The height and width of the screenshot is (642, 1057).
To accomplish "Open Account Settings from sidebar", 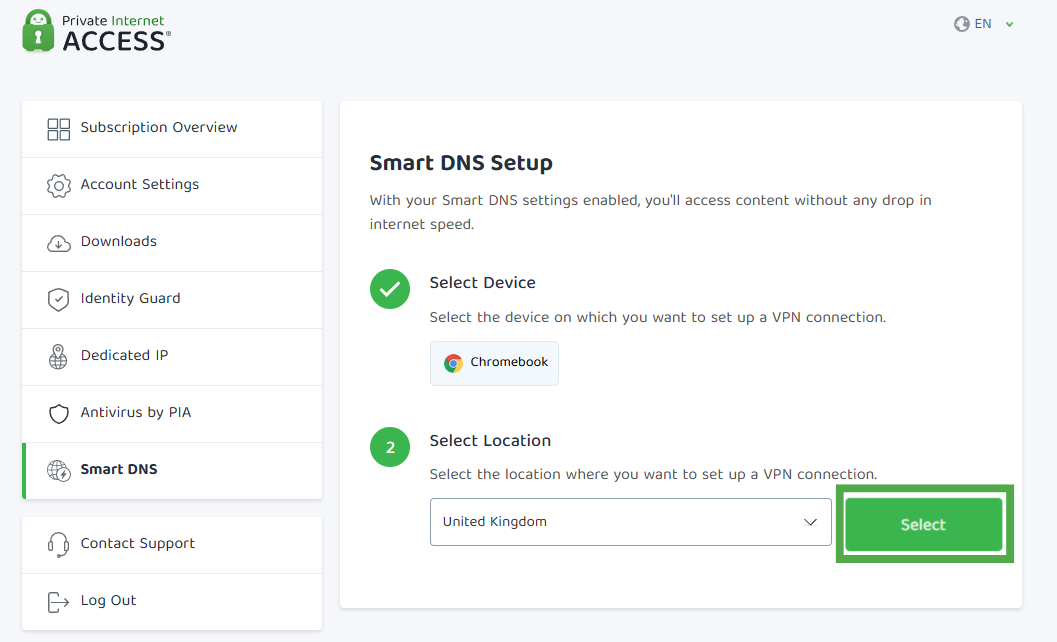I will click(x=172, y=186).
